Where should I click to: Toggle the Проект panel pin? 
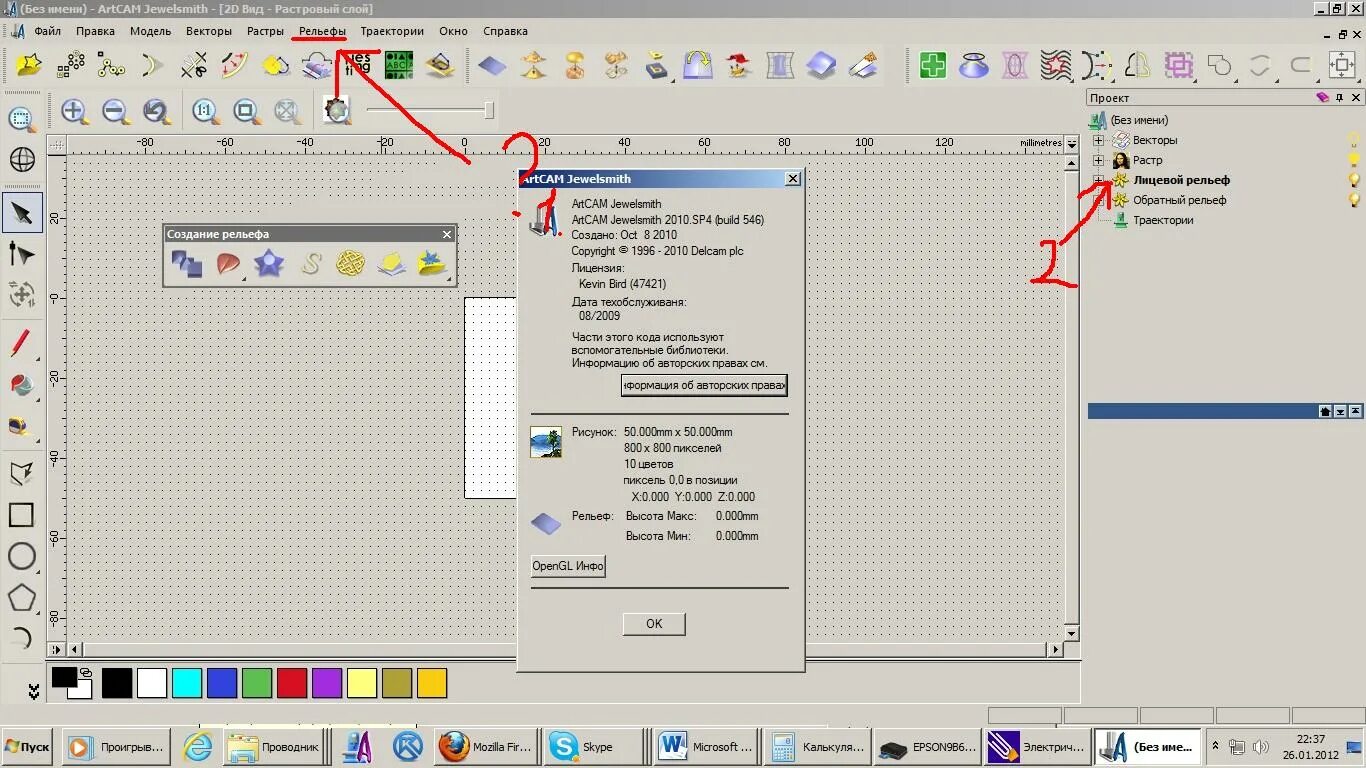[1340, 98]
